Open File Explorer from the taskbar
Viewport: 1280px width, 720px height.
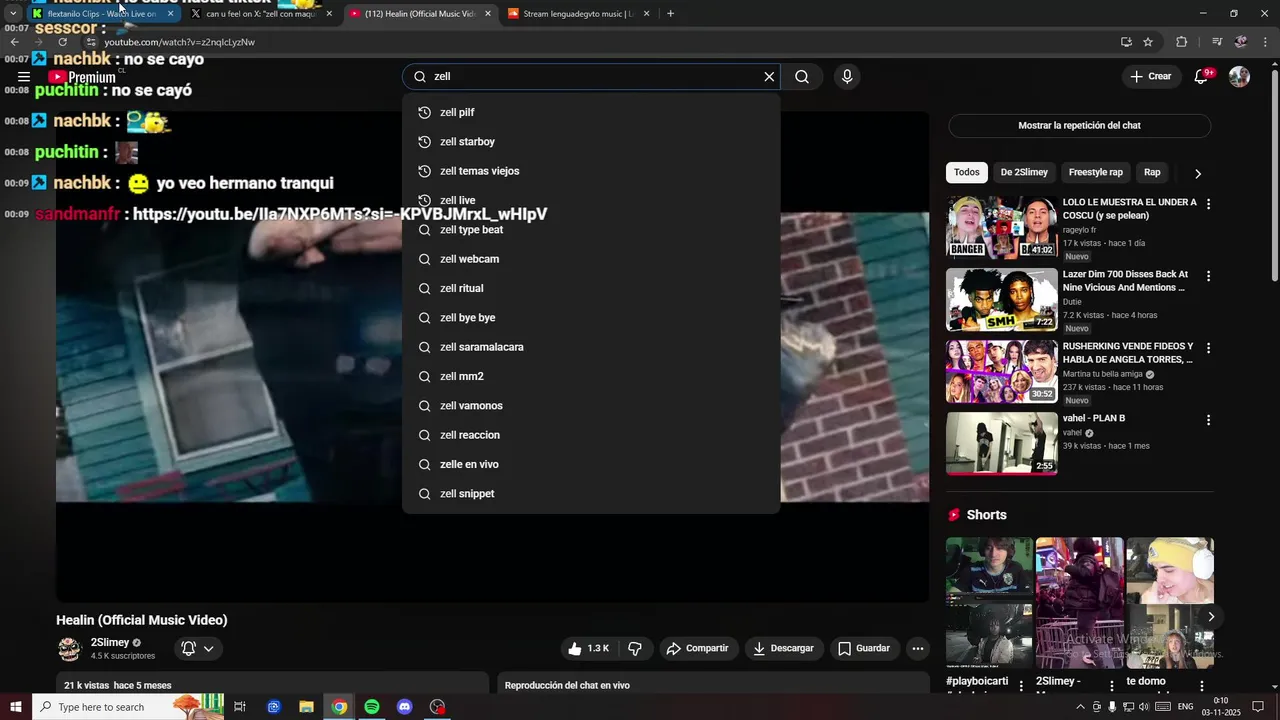[x=306, y=707]
